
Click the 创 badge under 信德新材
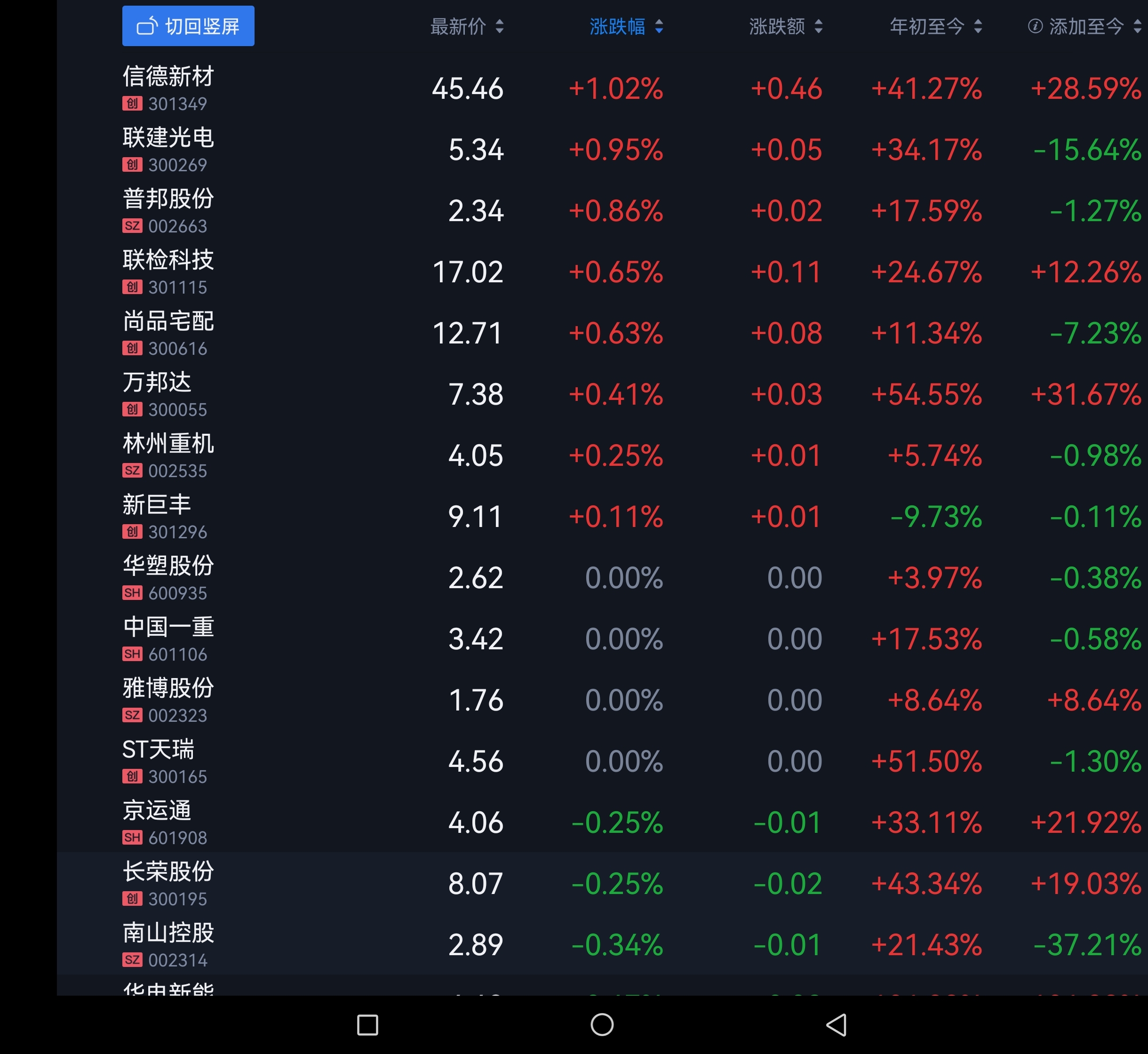(132, 104)
